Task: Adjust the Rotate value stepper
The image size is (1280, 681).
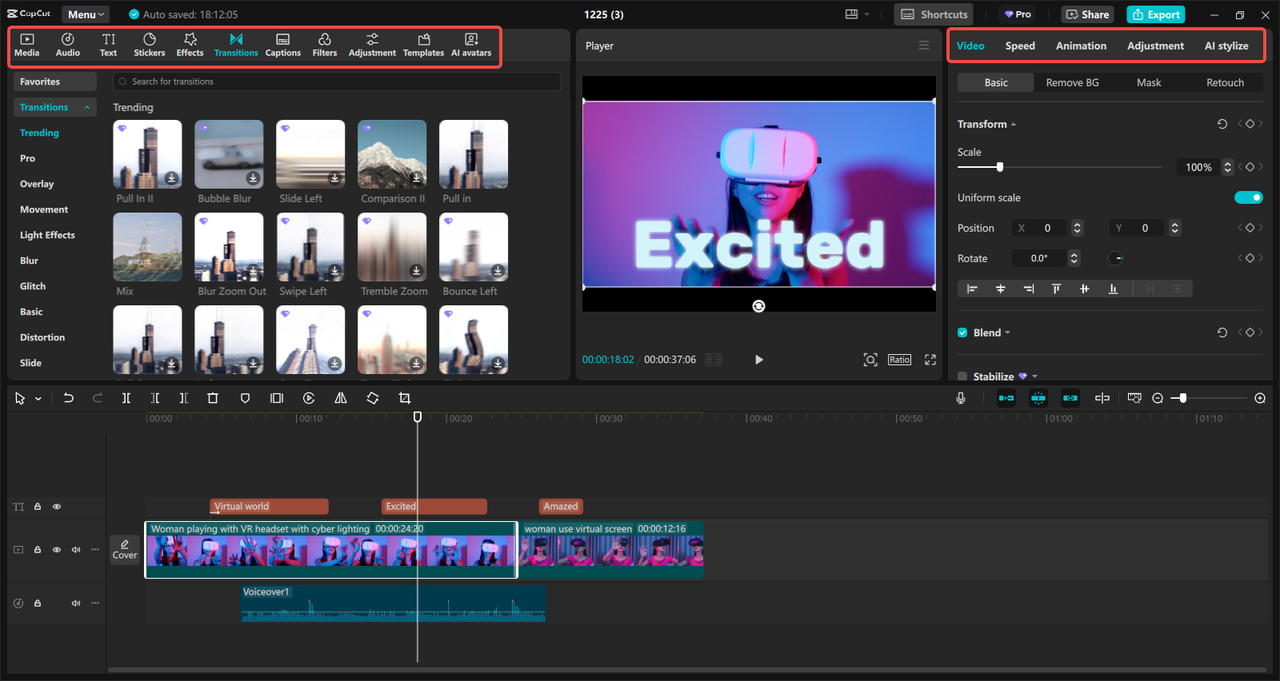Action: 1074,258
